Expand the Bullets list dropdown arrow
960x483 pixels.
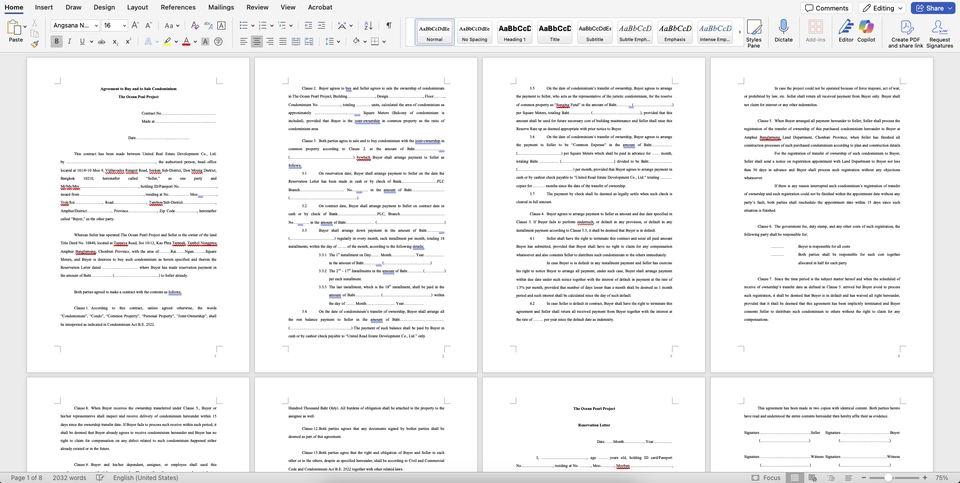(253, 26)
